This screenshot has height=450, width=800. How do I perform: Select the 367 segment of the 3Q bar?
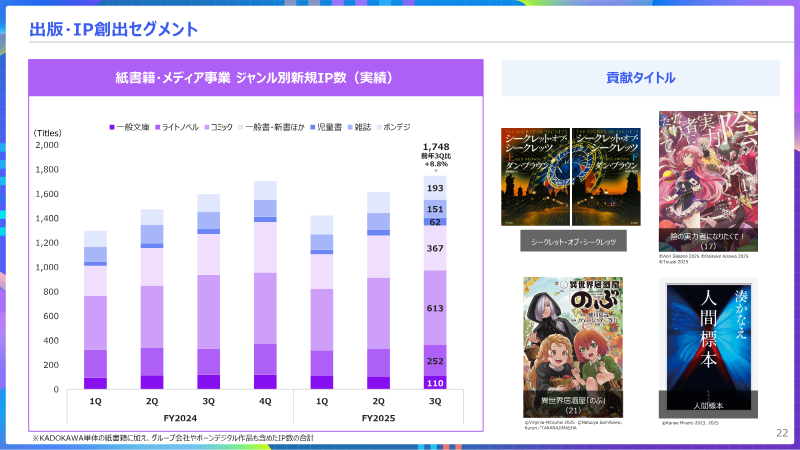point(435,248)
